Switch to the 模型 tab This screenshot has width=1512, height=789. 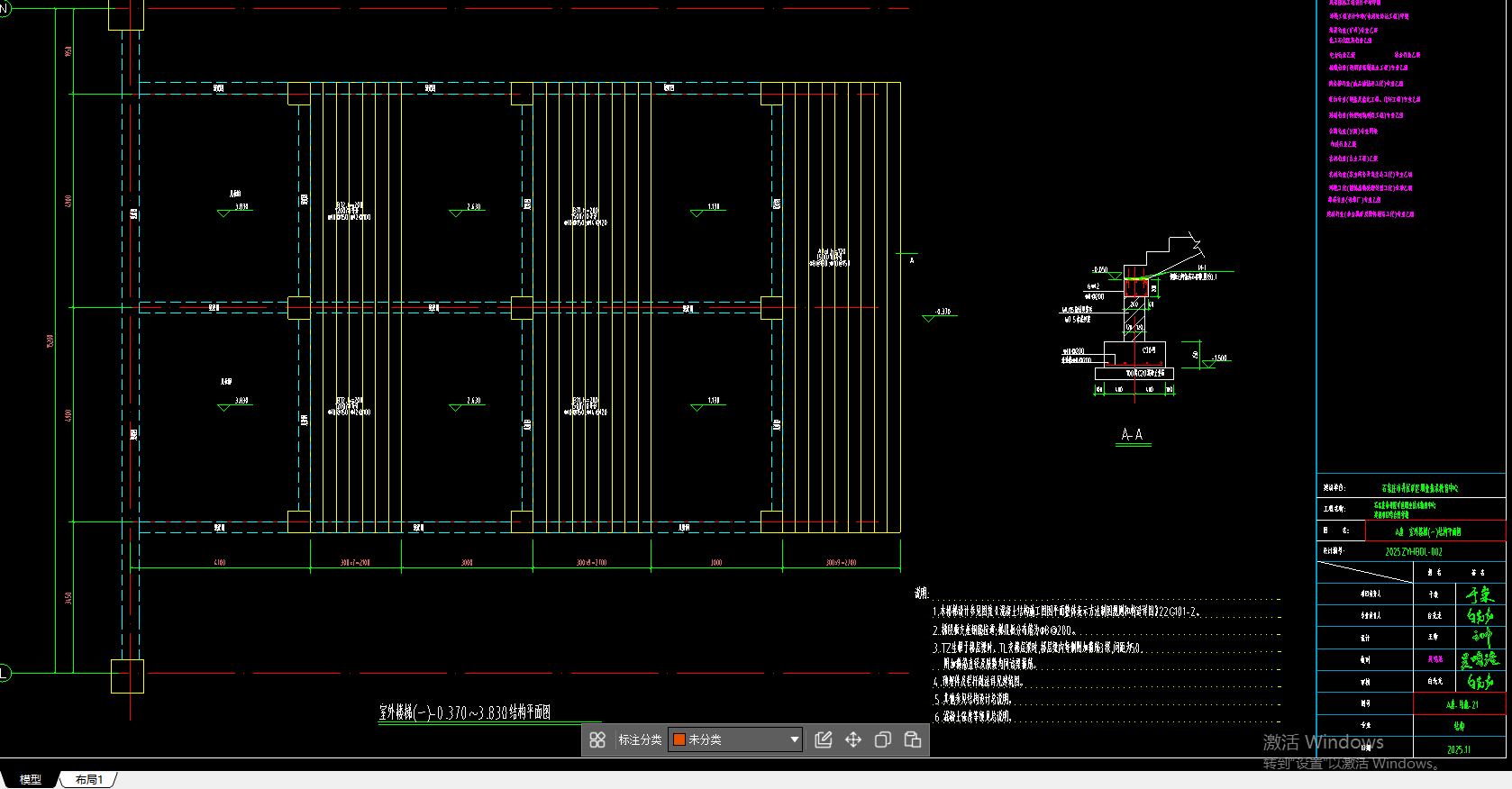point(31,779)
